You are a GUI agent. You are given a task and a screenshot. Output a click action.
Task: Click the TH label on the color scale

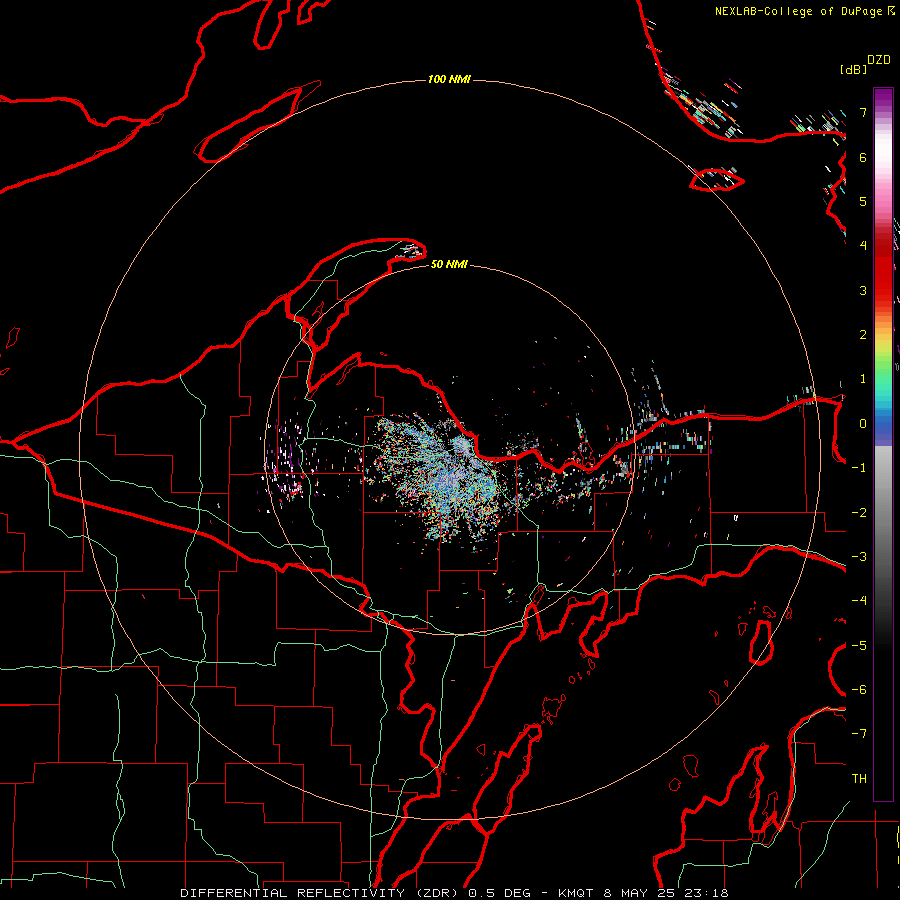859,779
